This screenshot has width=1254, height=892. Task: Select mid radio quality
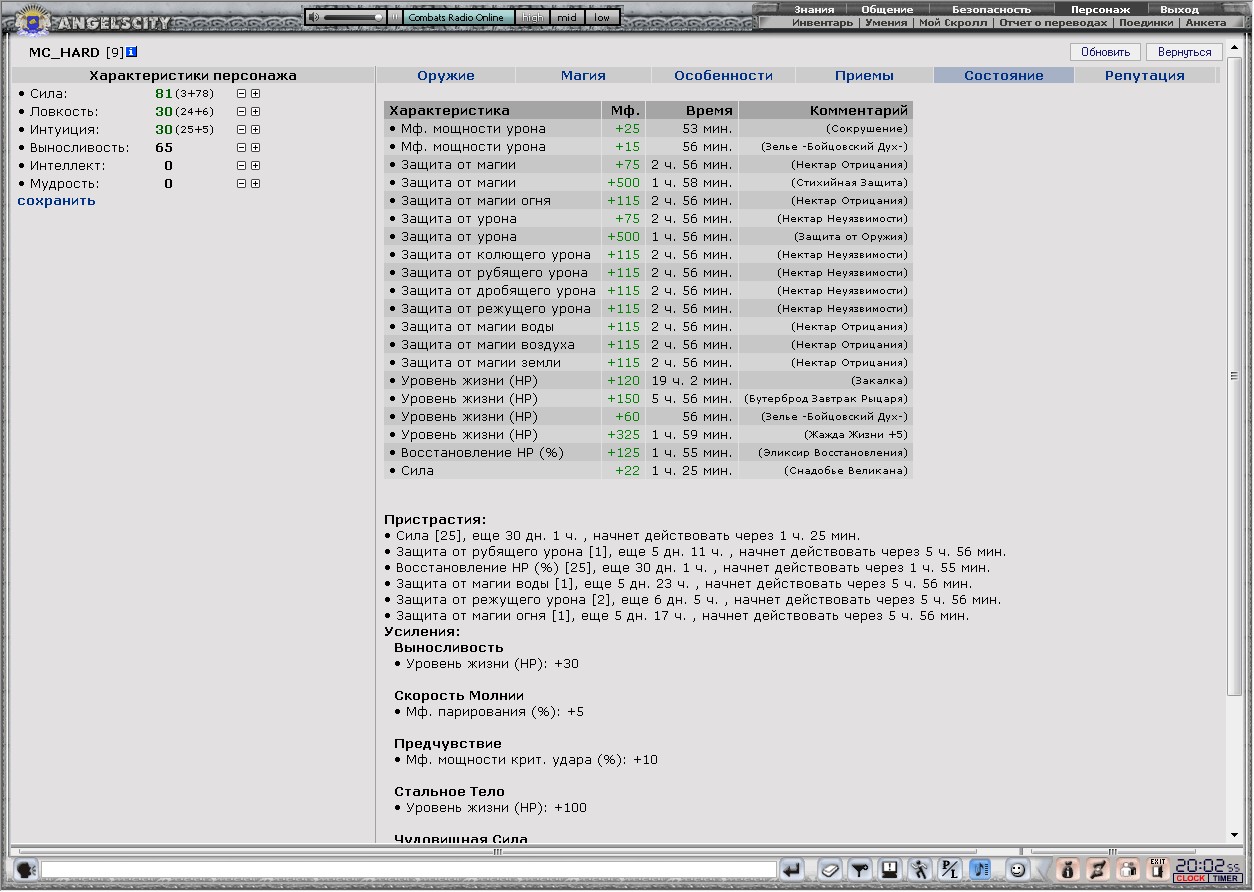567,17
